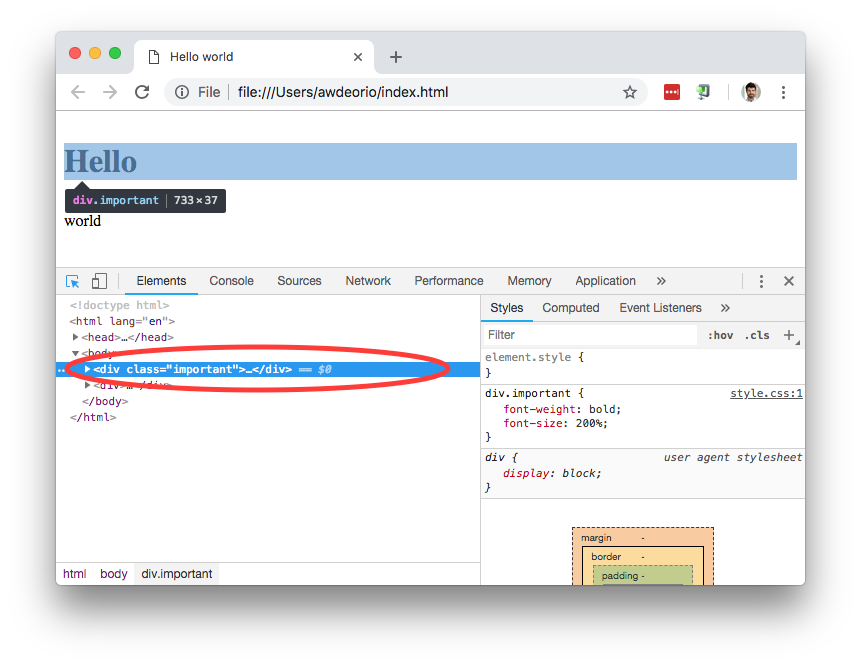Click the user profile avatar
Screen dimensions: 861x665
point(750,92)
